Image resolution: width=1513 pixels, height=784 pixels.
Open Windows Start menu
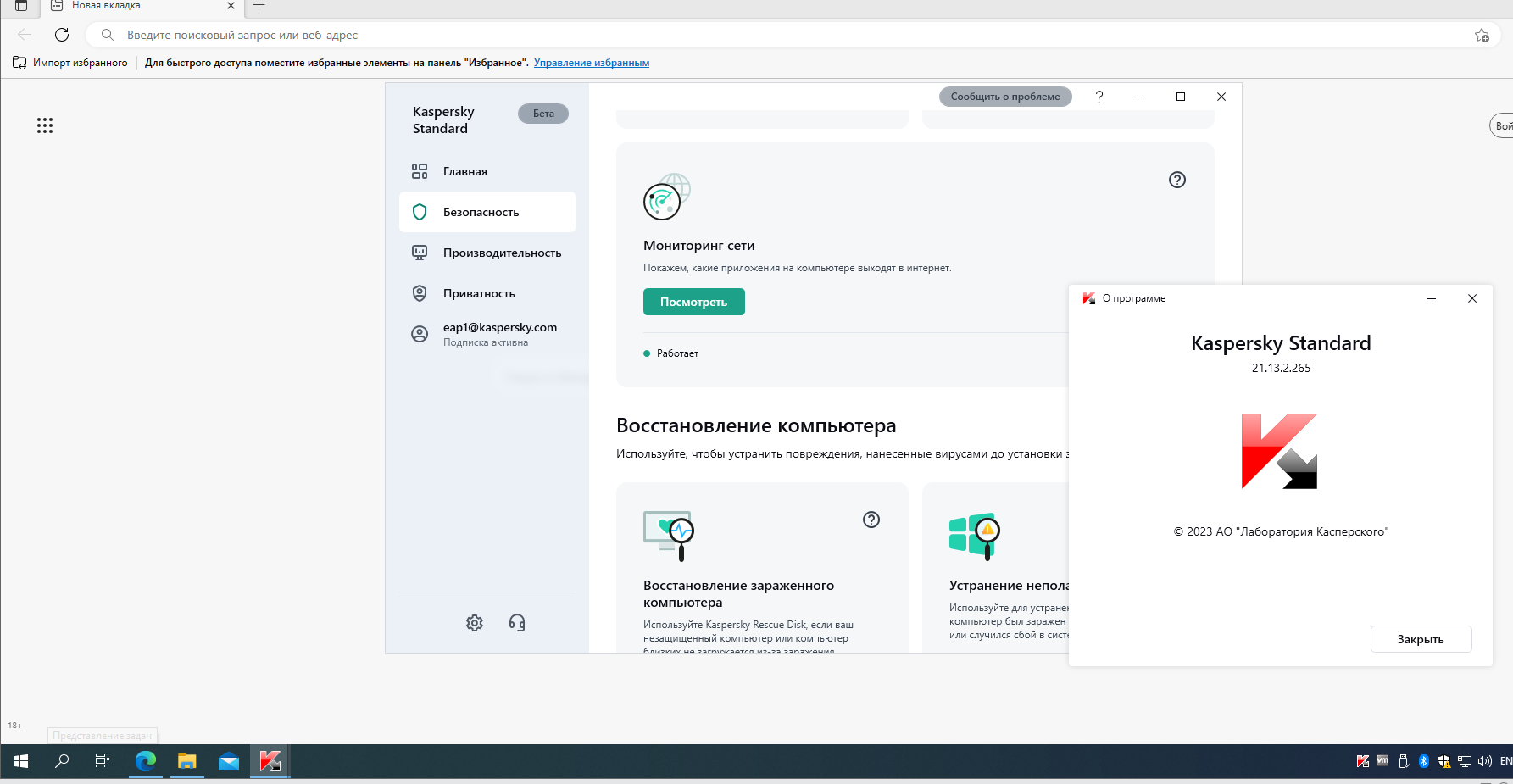point(21,761)
